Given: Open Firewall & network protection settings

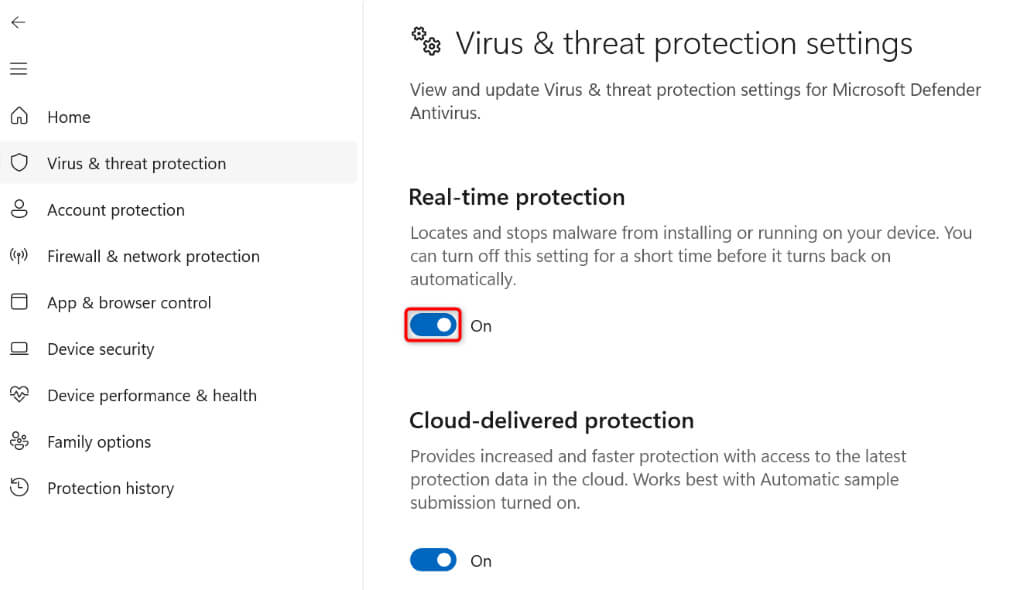Looking at the screenshot, I should [152, 256].
